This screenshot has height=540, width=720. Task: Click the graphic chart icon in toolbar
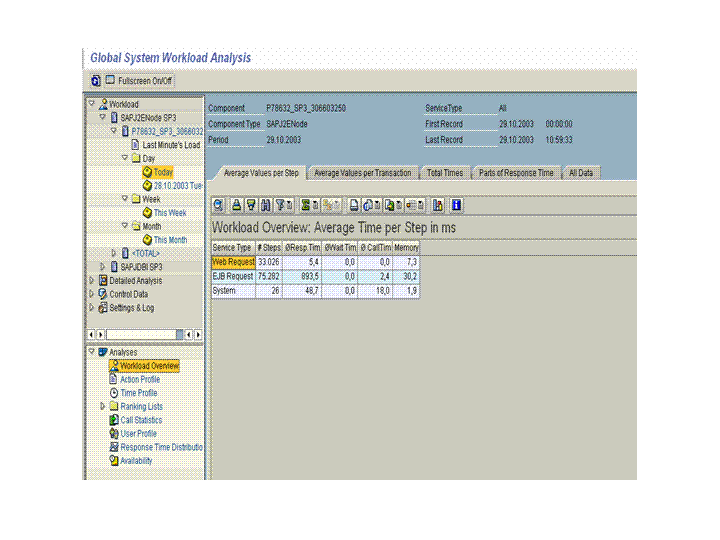coord(438,205)
